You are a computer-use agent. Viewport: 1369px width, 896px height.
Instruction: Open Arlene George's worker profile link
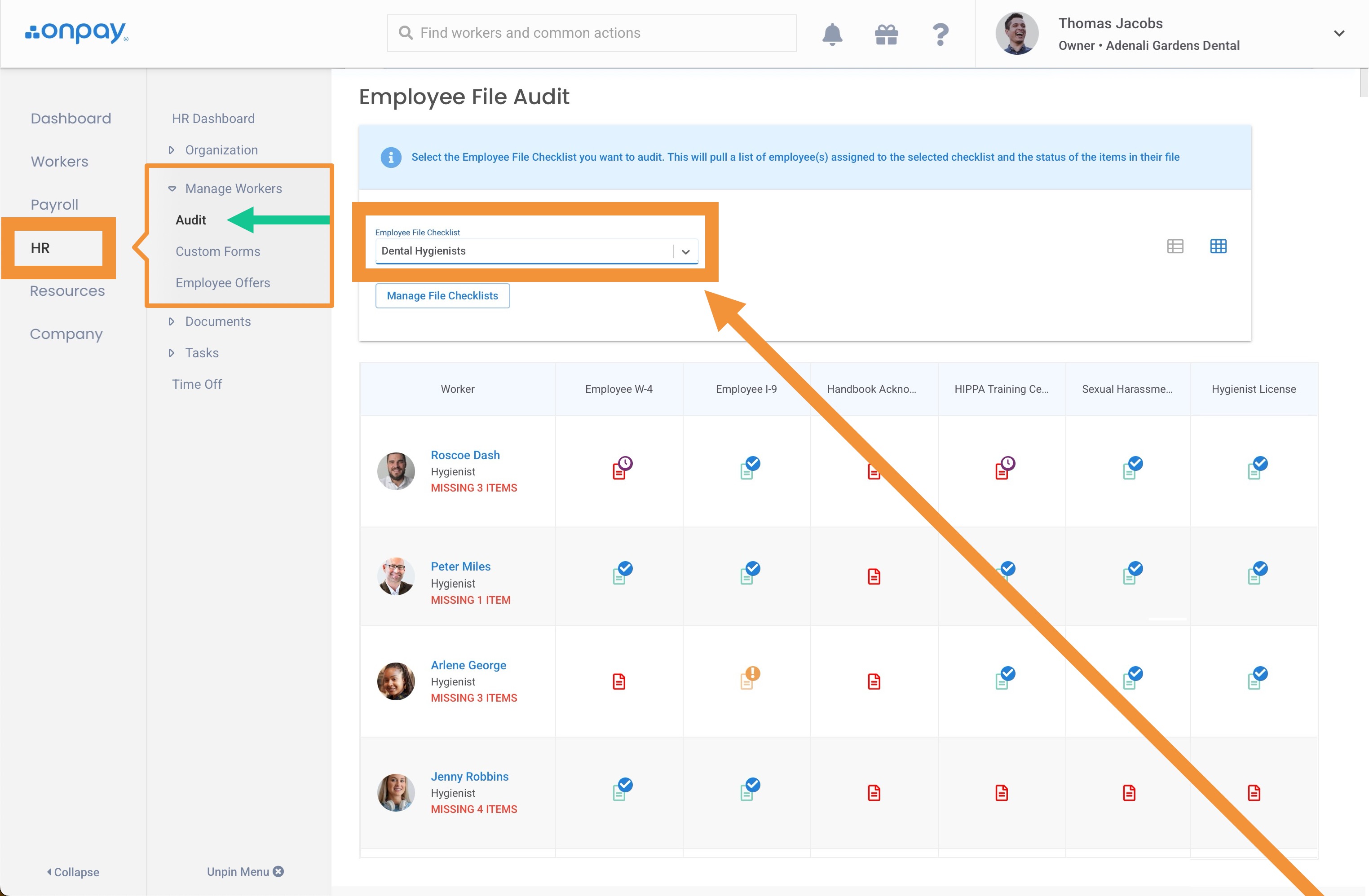(x=468, y=665)
